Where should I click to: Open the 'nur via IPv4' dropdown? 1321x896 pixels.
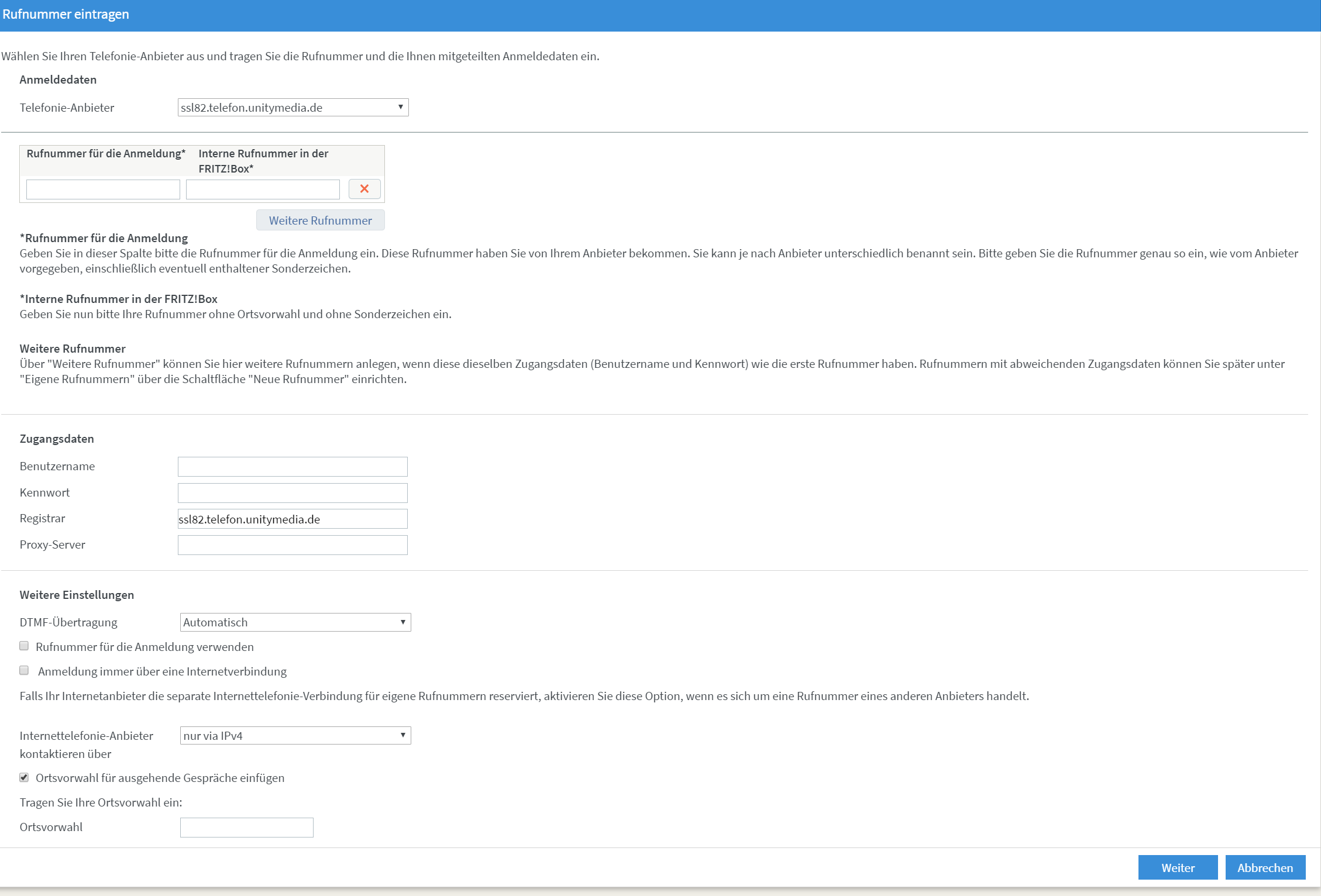click(295, 736)
